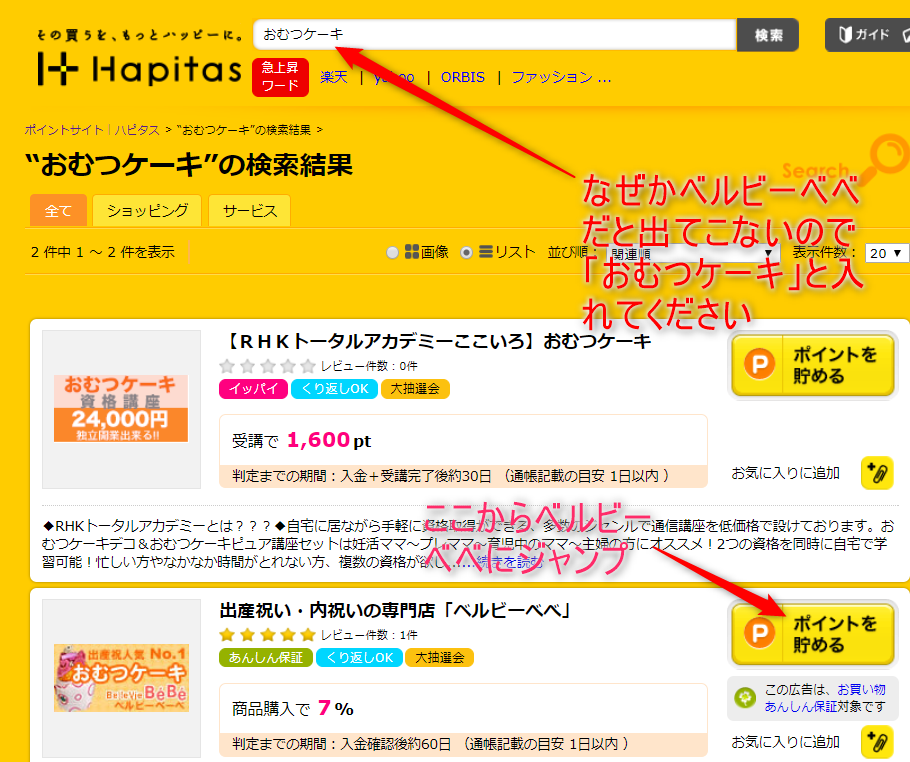
Task: Click お気に入りに追加 text for ベルビーベベ
Action: tap(785, 742)
